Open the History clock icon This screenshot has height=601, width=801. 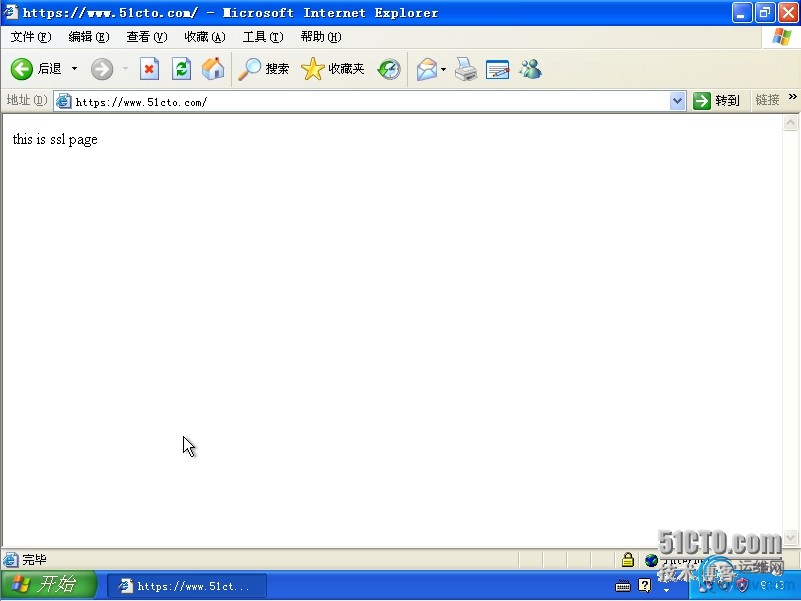pos(389,69)
